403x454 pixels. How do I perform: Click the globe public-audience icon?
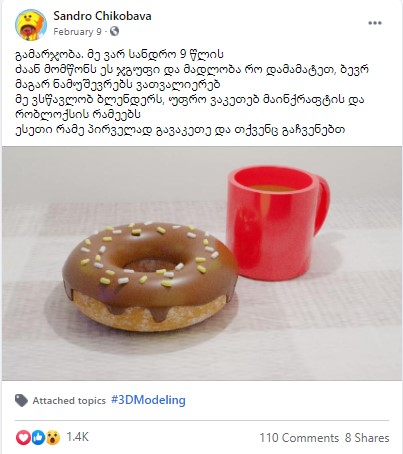(114, 31)
